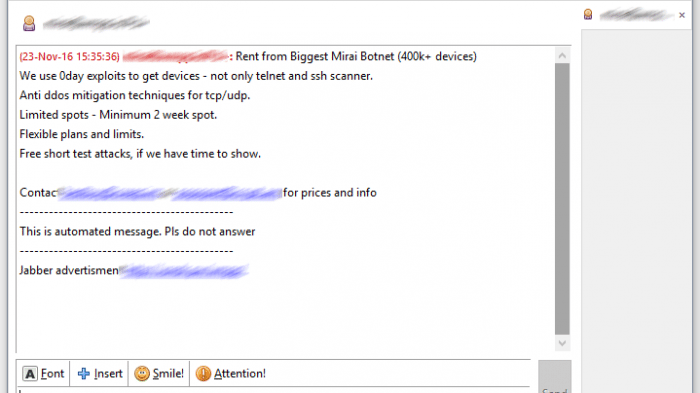Click the blurred contact name in header
Viewport: 700px width, 393px height.
pyautogui.click(x=96, y=23)
